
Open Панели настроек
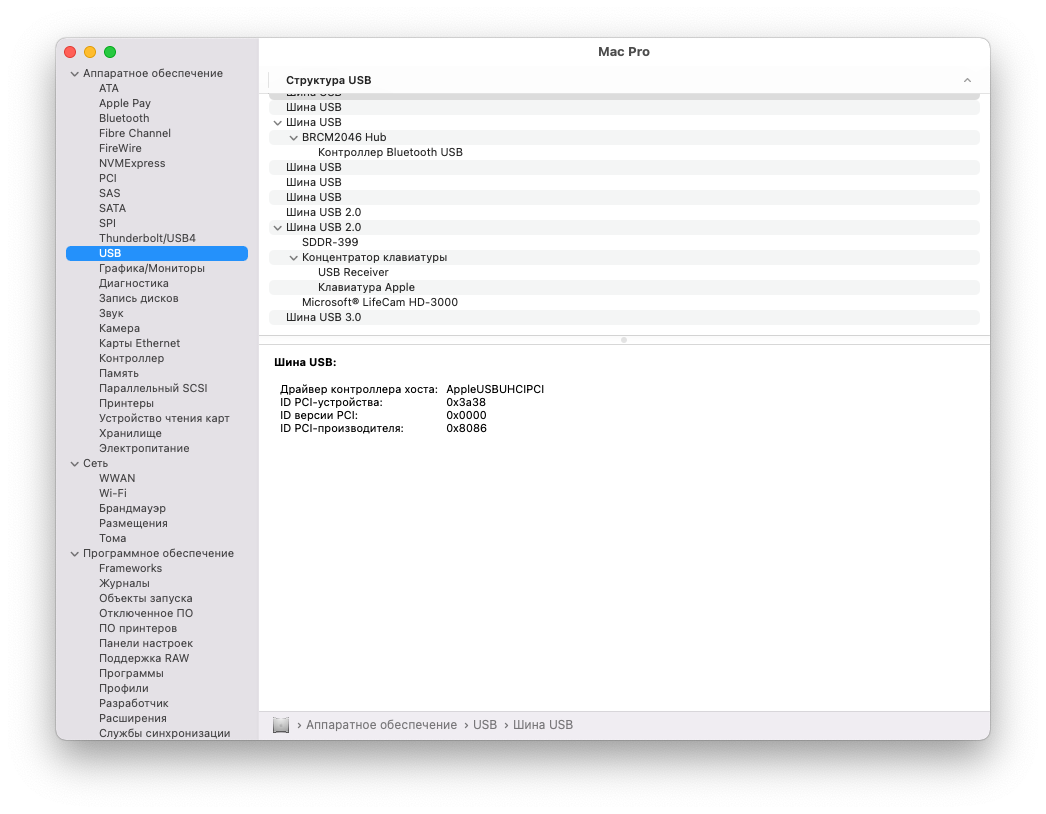(146, 644)
